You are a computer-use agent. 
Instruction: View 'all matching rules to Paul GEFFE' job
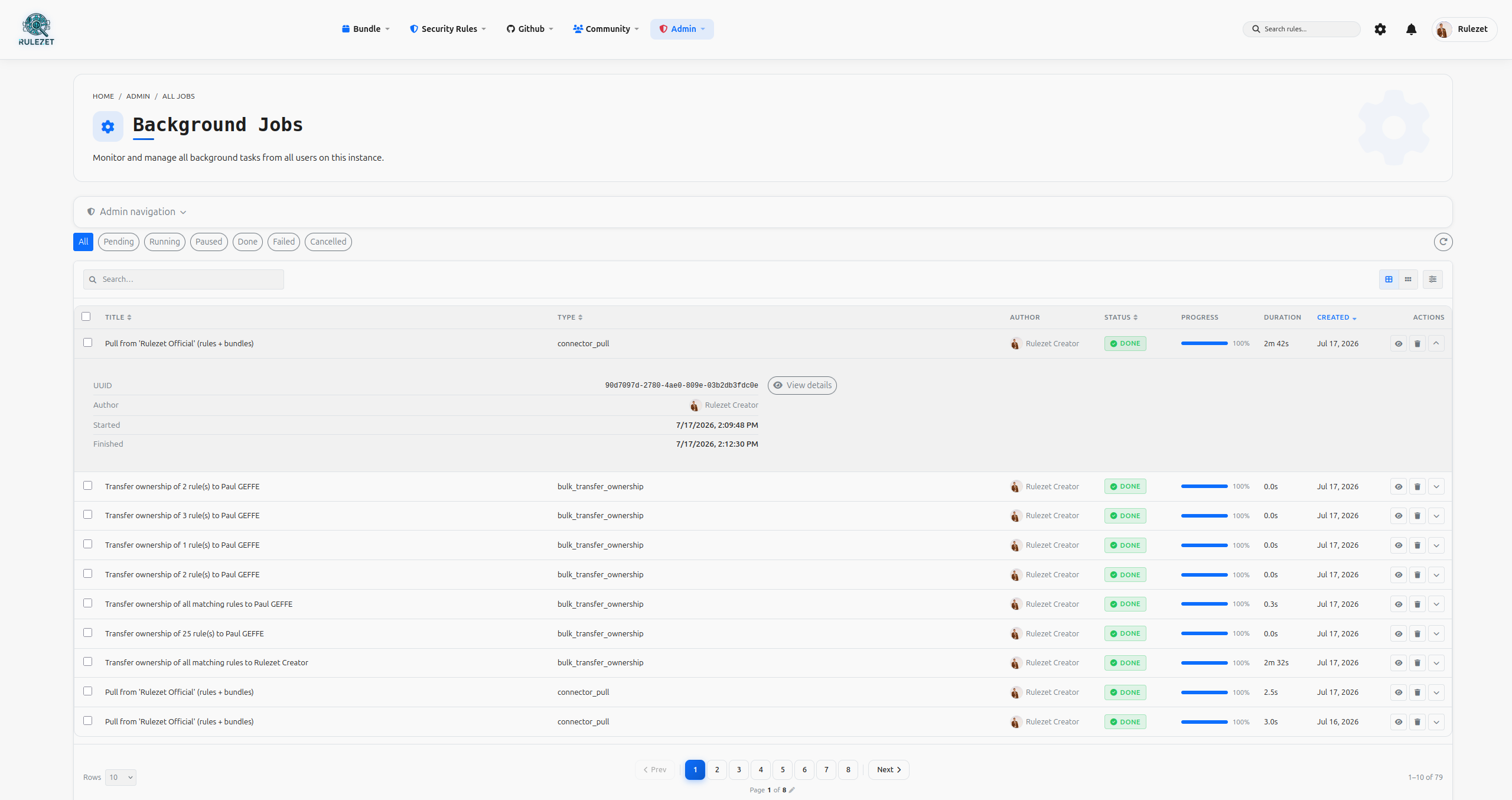[1398, 604]
